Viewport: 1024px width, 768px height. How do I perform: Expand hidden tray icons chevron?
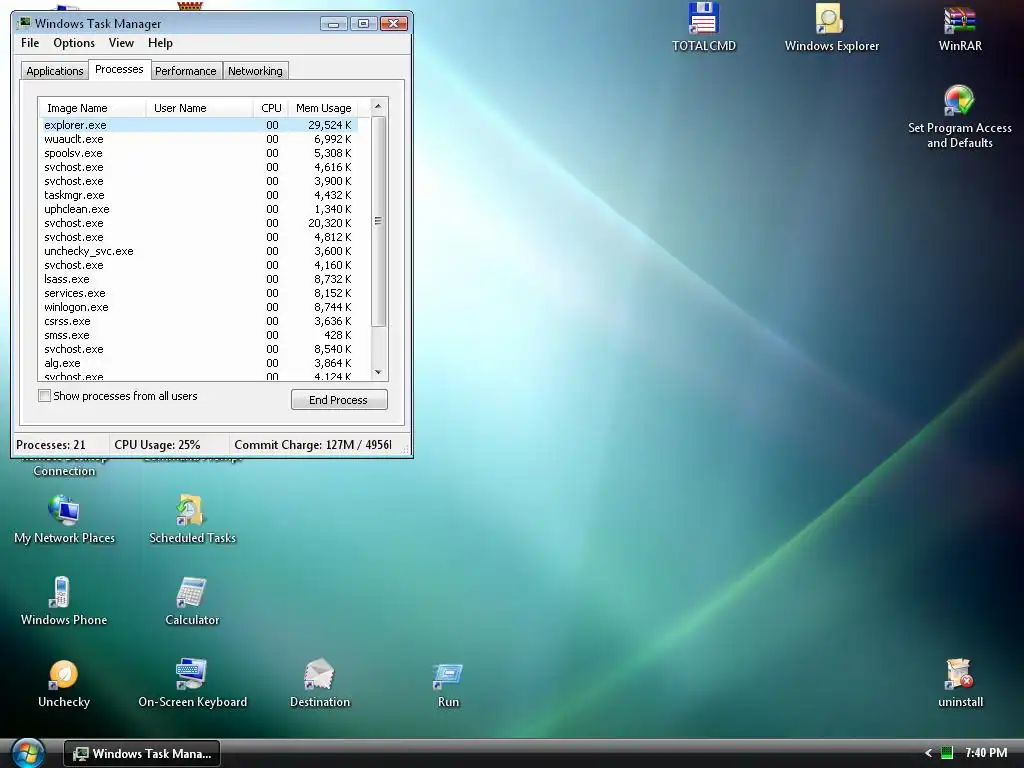[x=928, y=753]
